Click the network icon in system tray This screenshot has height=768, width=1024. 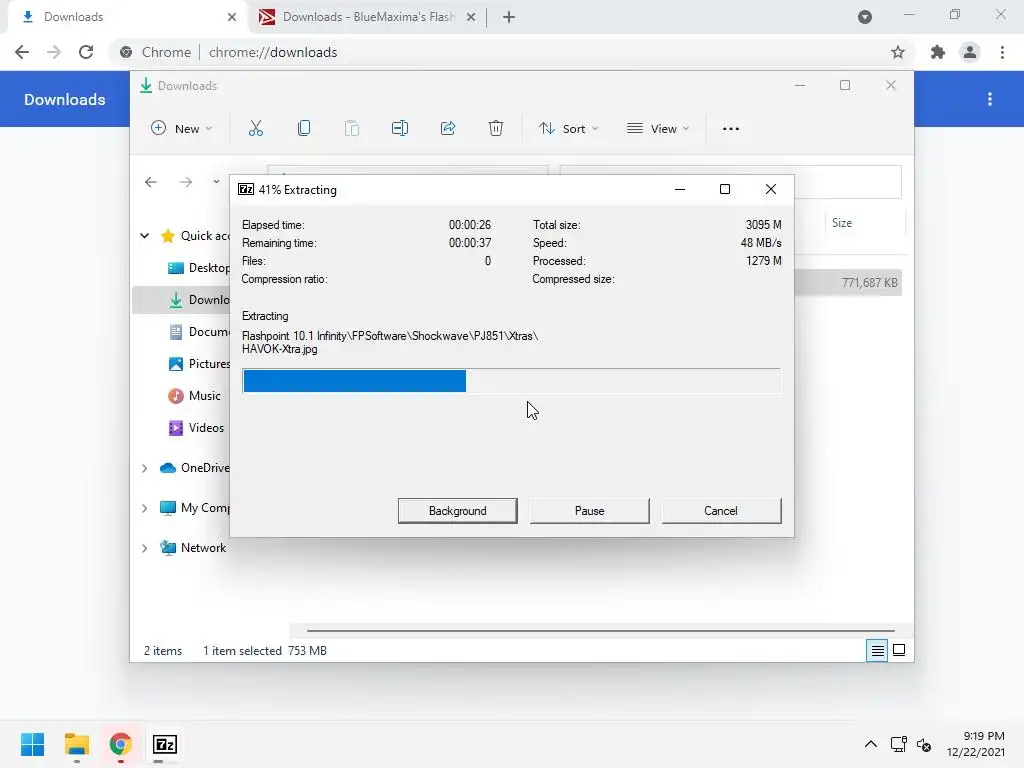(x=899, y=744)
